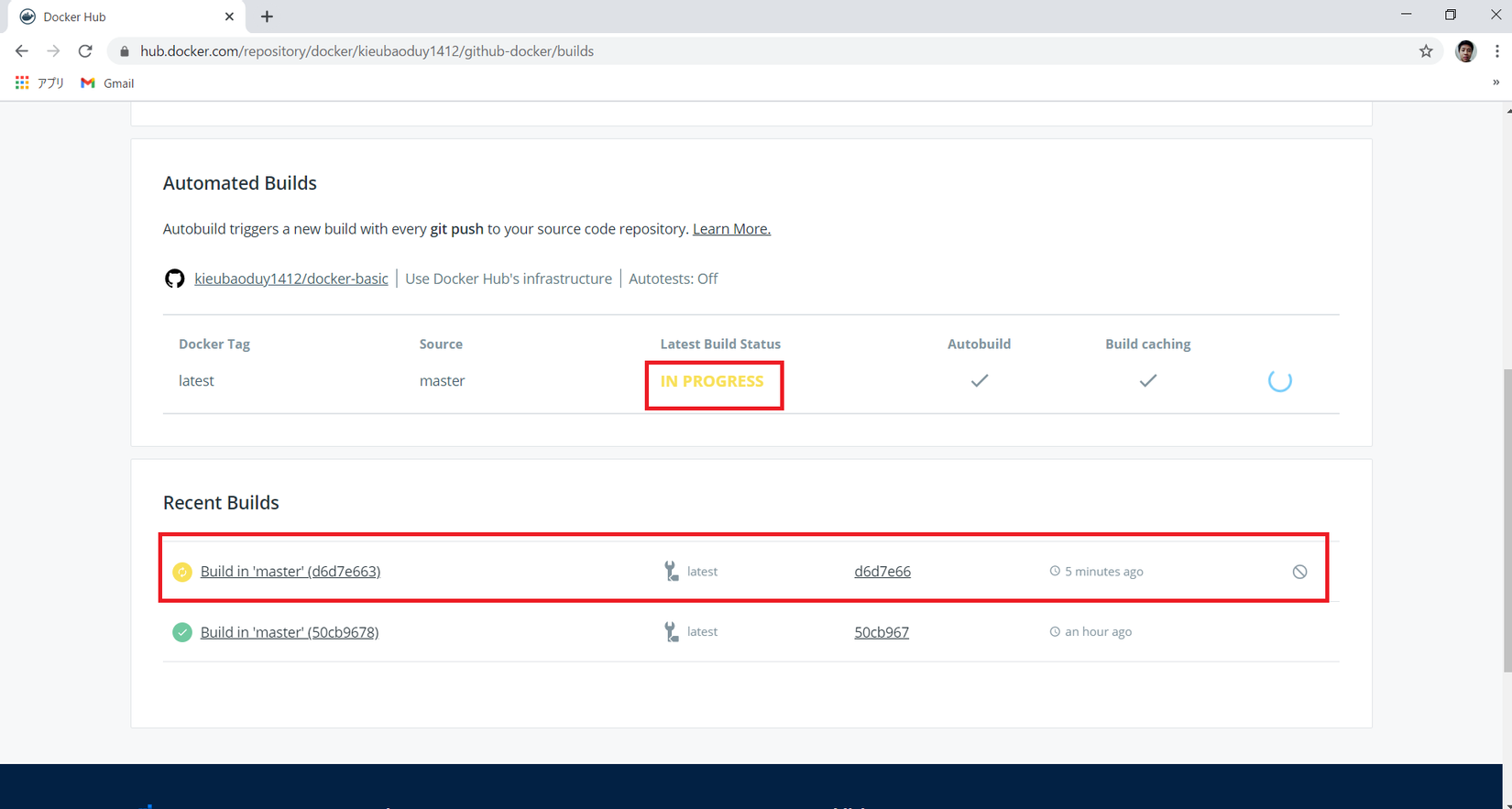Click the 'latest' tag in the 50cb9678 row
Screen dimensions: 1512x809
(x=702, y=632)
